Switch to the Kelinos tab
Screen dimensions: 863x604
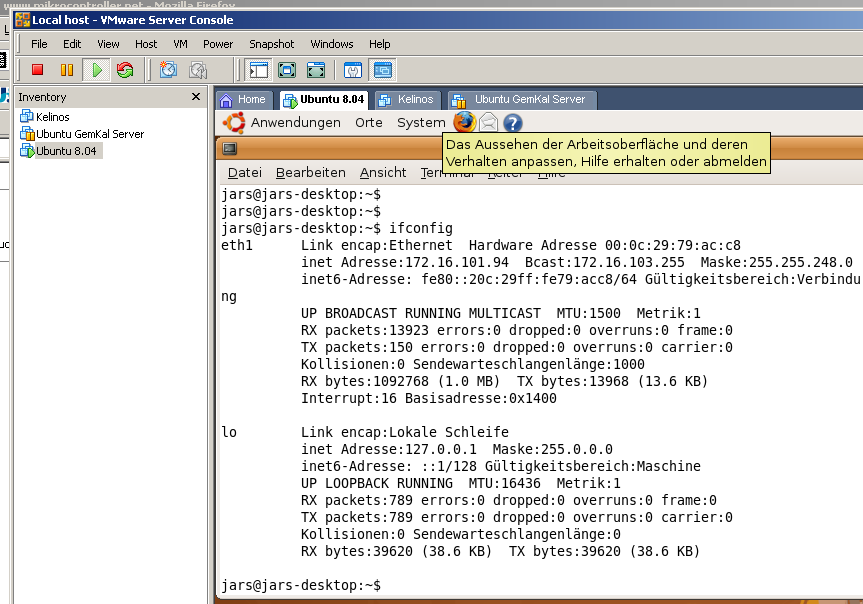(408, 100)
